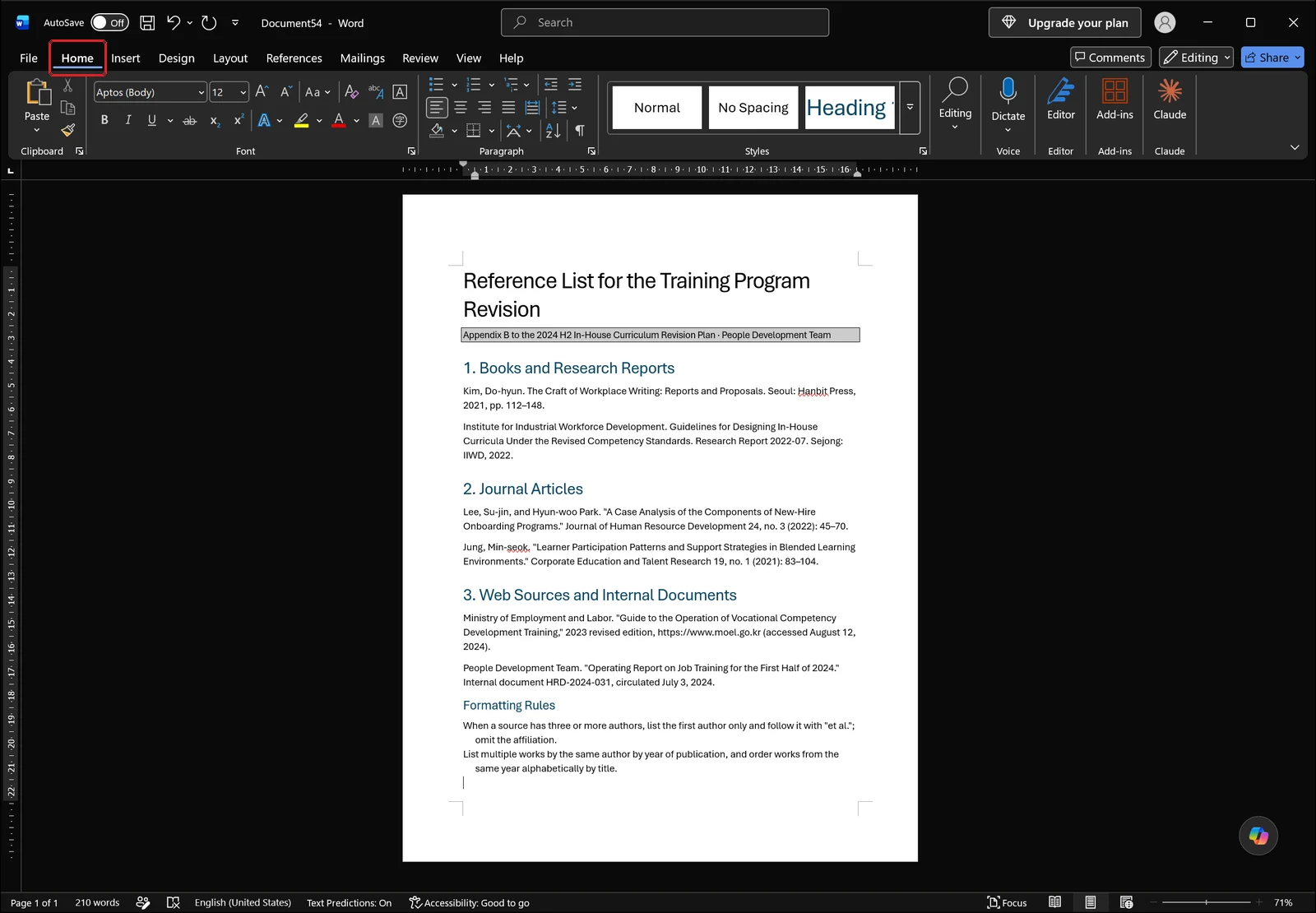Toggle bold formatting
1316x913 pixels.
104,120
